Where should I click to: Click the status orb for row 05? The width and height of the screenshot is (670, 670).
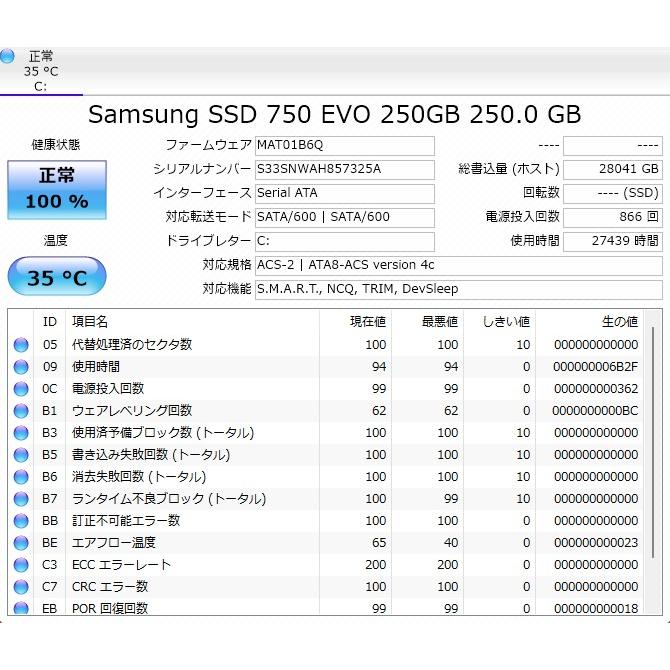(21, 345)
